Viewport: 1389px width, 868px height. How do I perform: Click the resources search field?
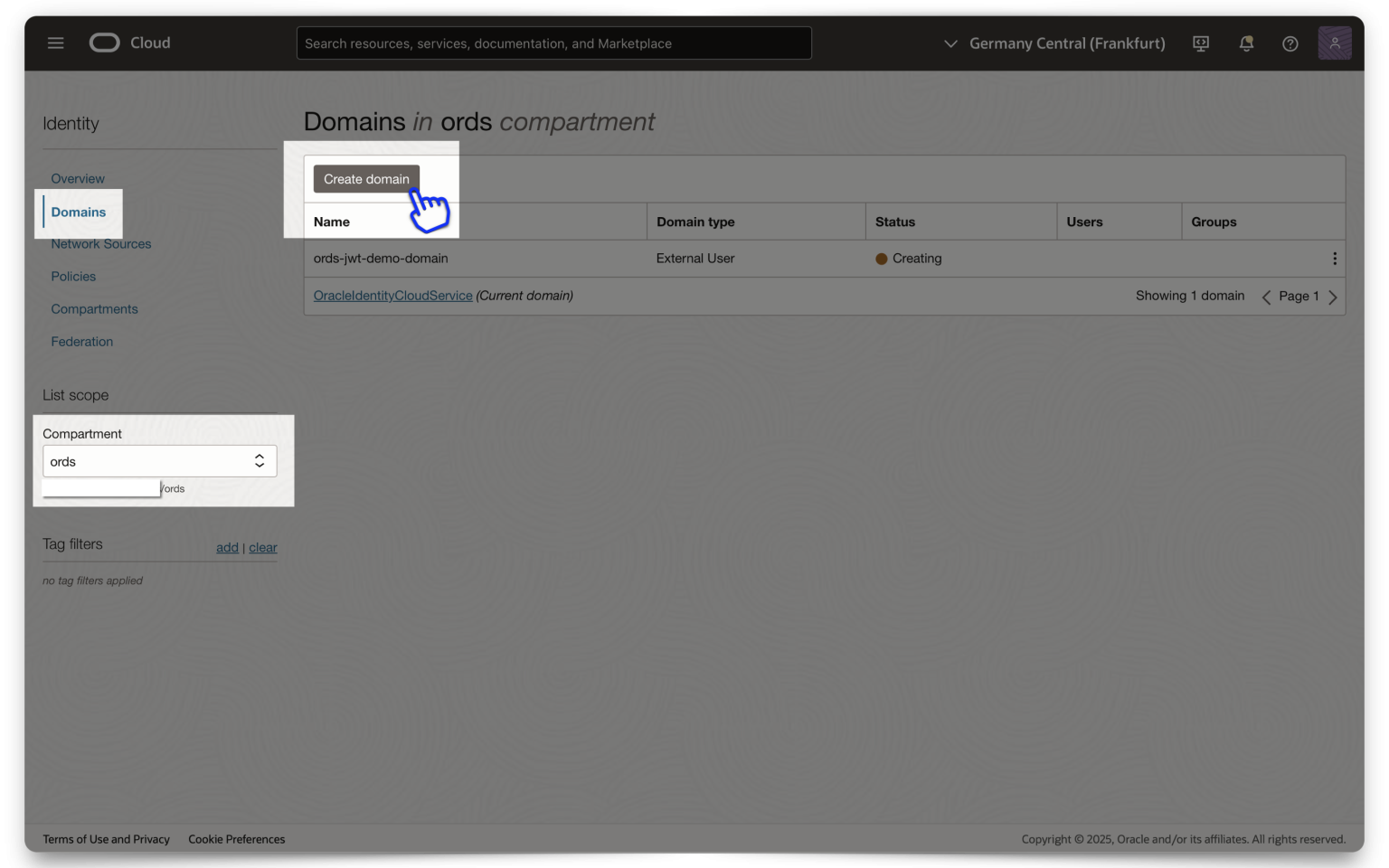[x=553, y=42]
